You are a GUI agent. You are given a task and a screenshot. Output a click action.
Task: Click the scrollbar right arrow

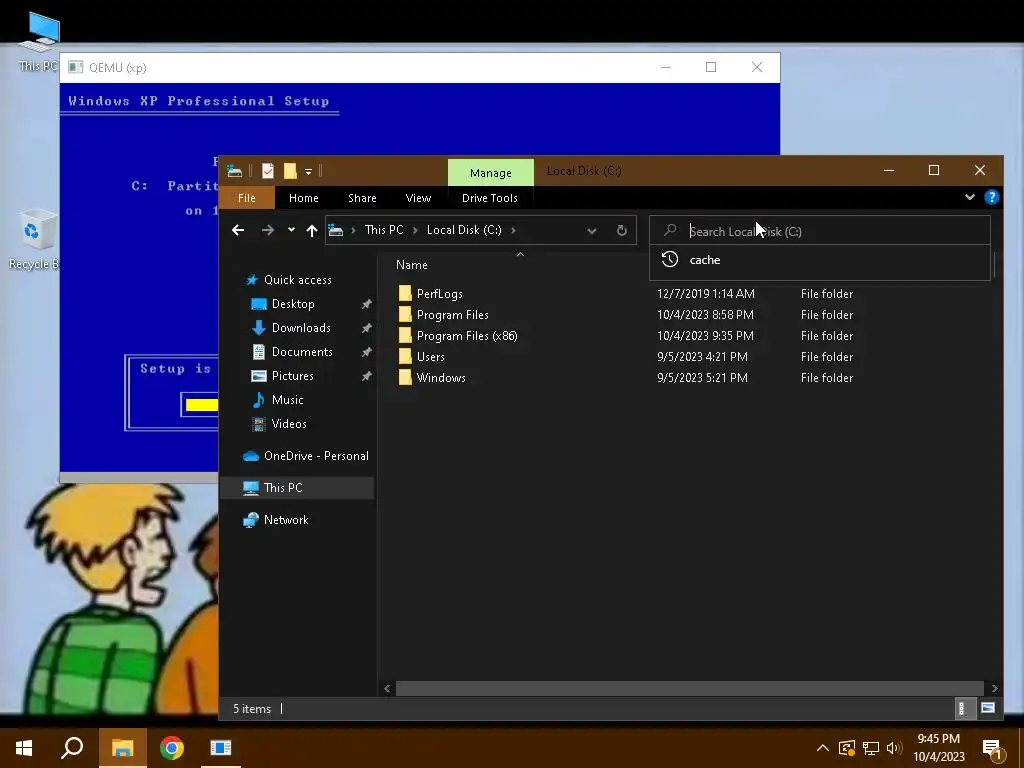pos(994,688)
